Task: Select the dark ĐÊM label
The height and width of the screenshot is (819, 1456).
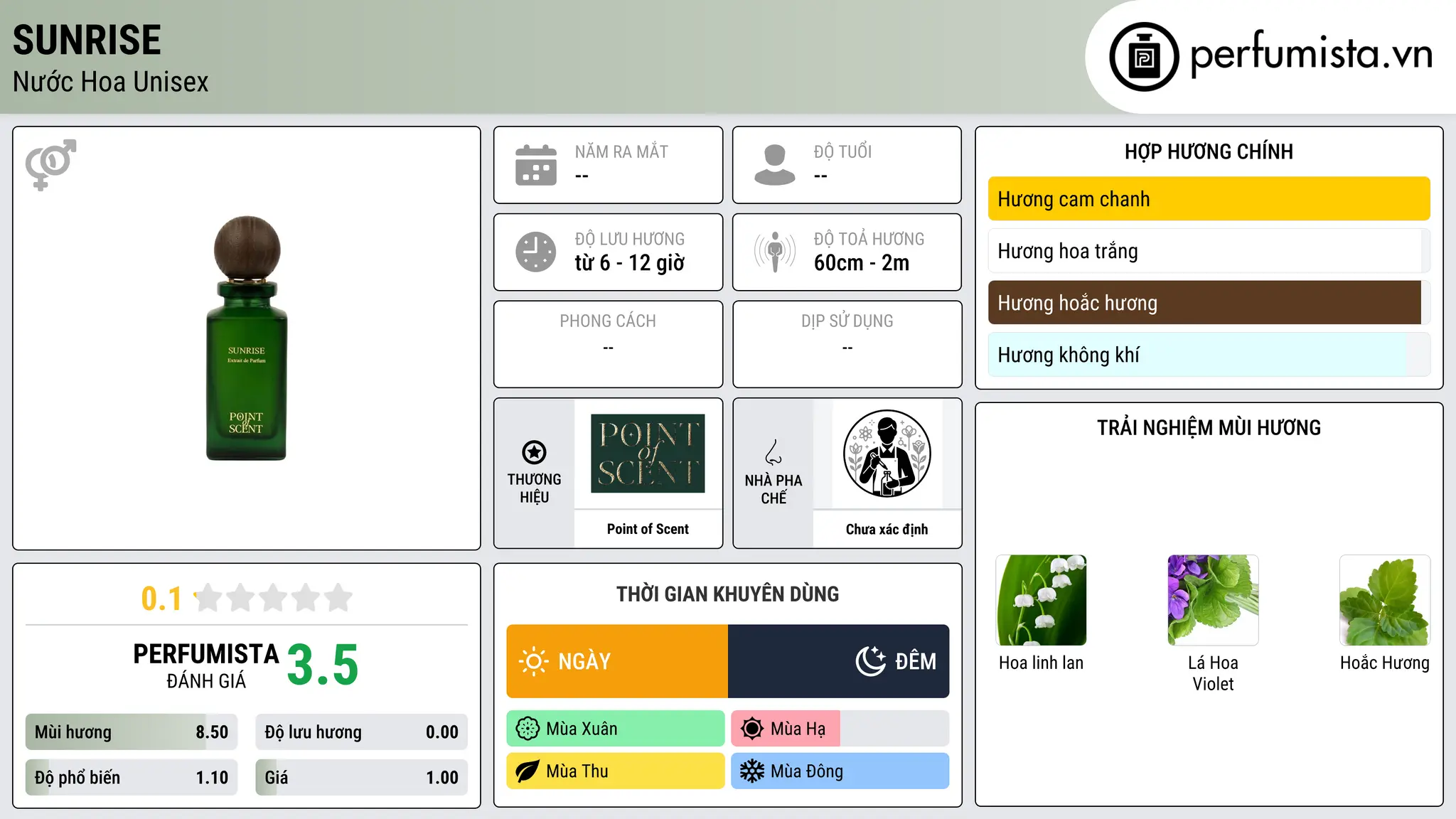Action: click(x=916, y=661)
